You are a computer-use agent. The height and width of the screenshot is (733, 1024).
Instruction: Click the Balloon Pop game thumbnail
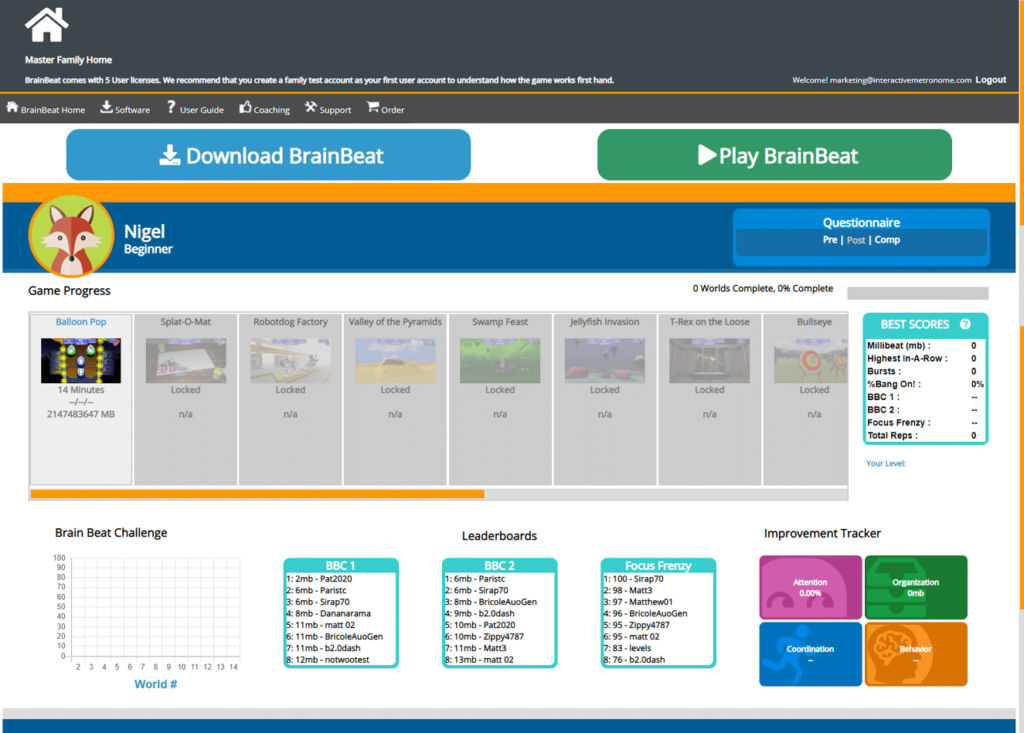coord(81,360)
